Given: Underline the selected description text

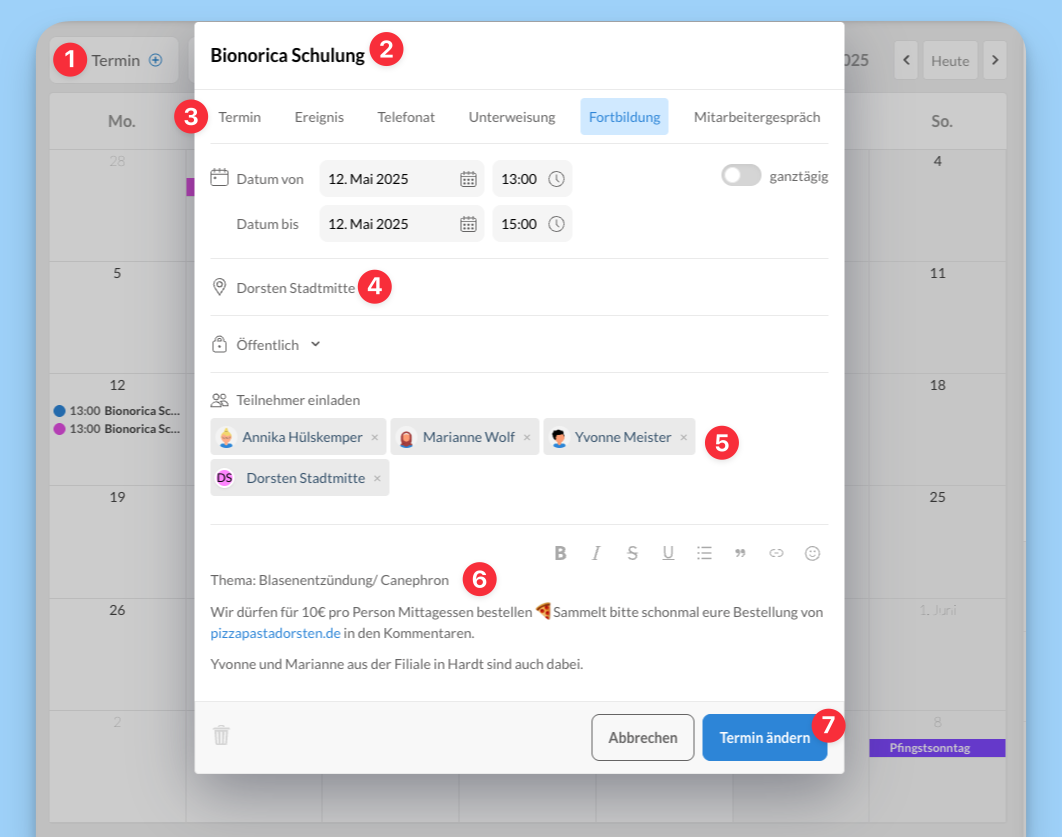Looking at the screenshot, I should 668,553.
